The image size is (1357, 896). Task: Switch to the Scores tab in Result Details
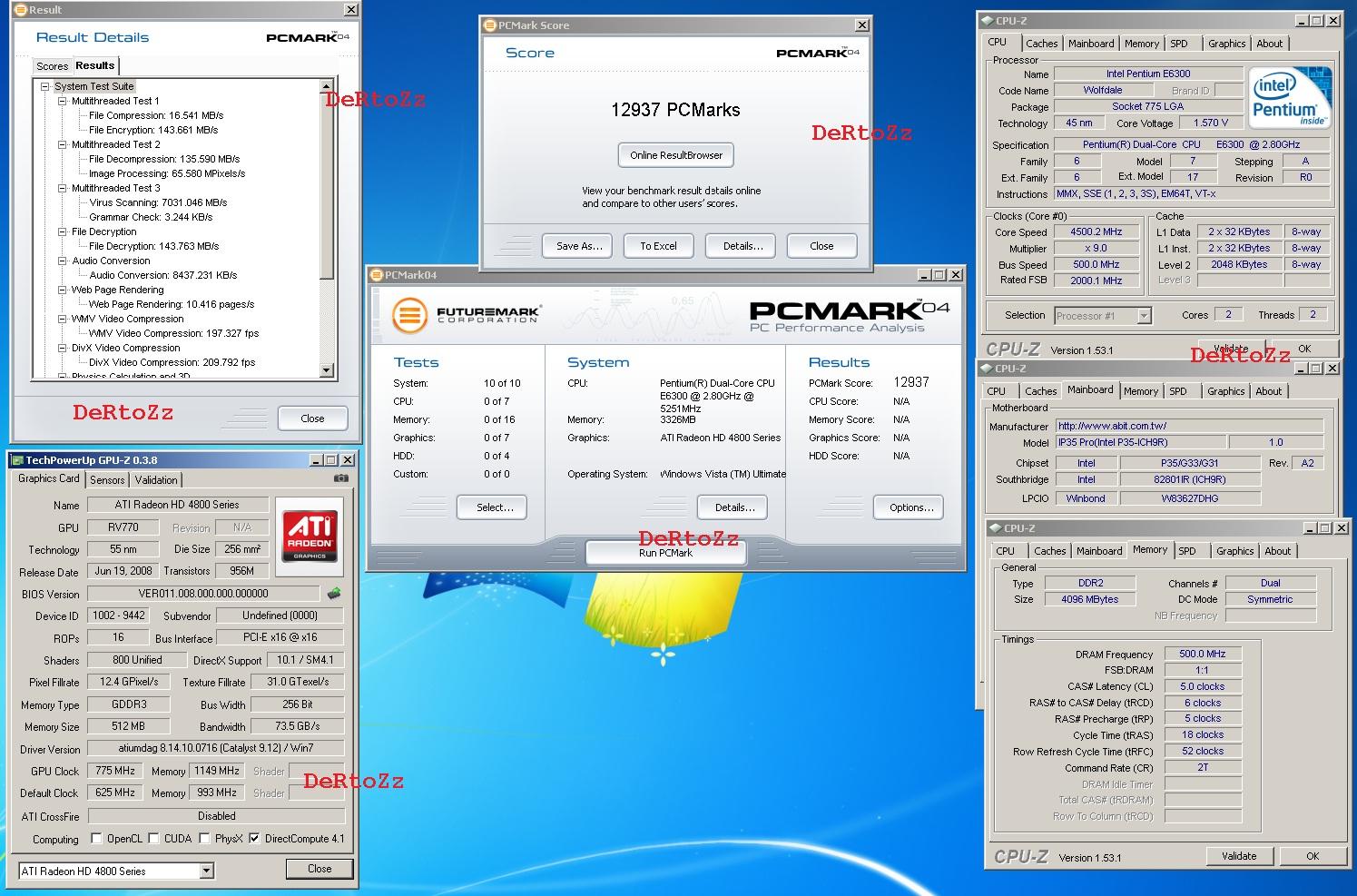52,66
